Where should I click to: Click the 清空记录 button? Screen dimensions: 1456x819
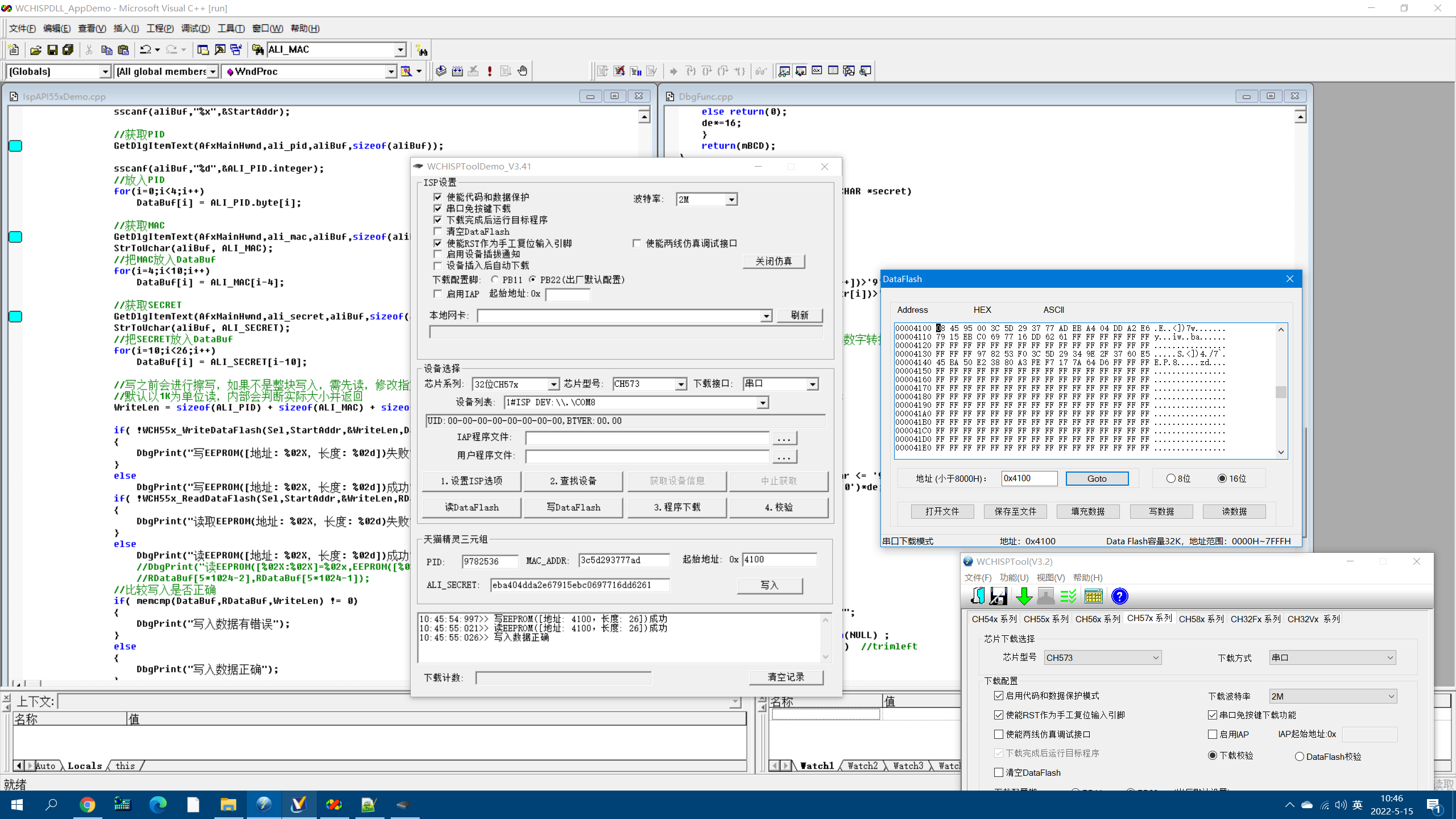point(786,677)
